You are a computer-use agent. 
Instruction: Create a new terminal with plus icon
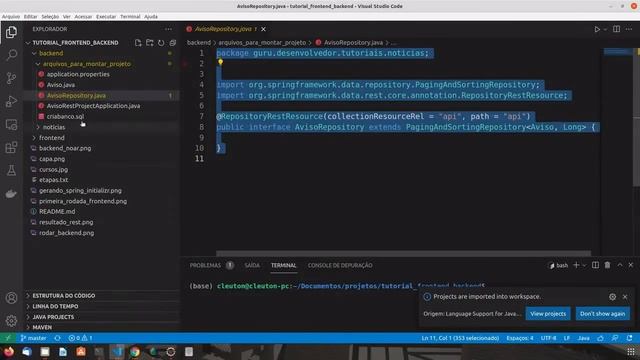click(x=576, y=265)
